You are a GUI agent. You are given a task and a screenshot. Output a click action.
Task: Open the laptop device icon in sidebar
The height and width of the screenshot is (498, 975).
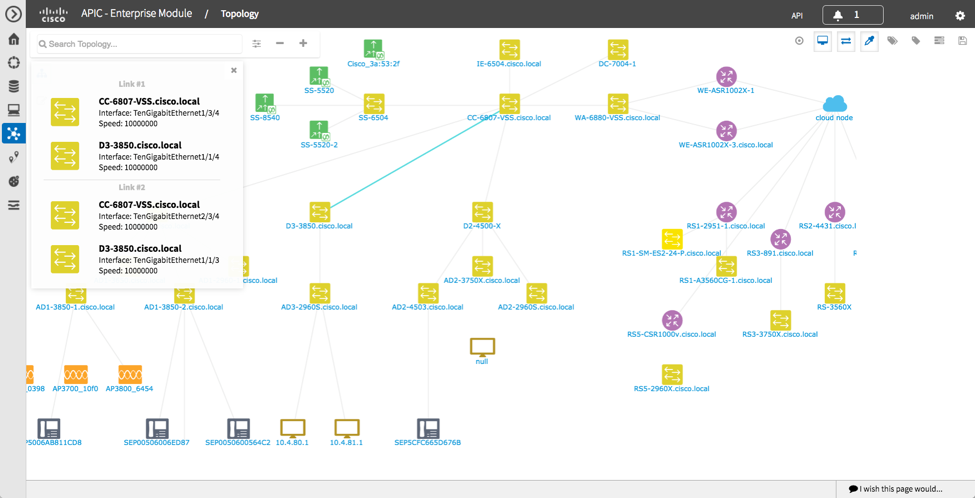pos(13,110)
